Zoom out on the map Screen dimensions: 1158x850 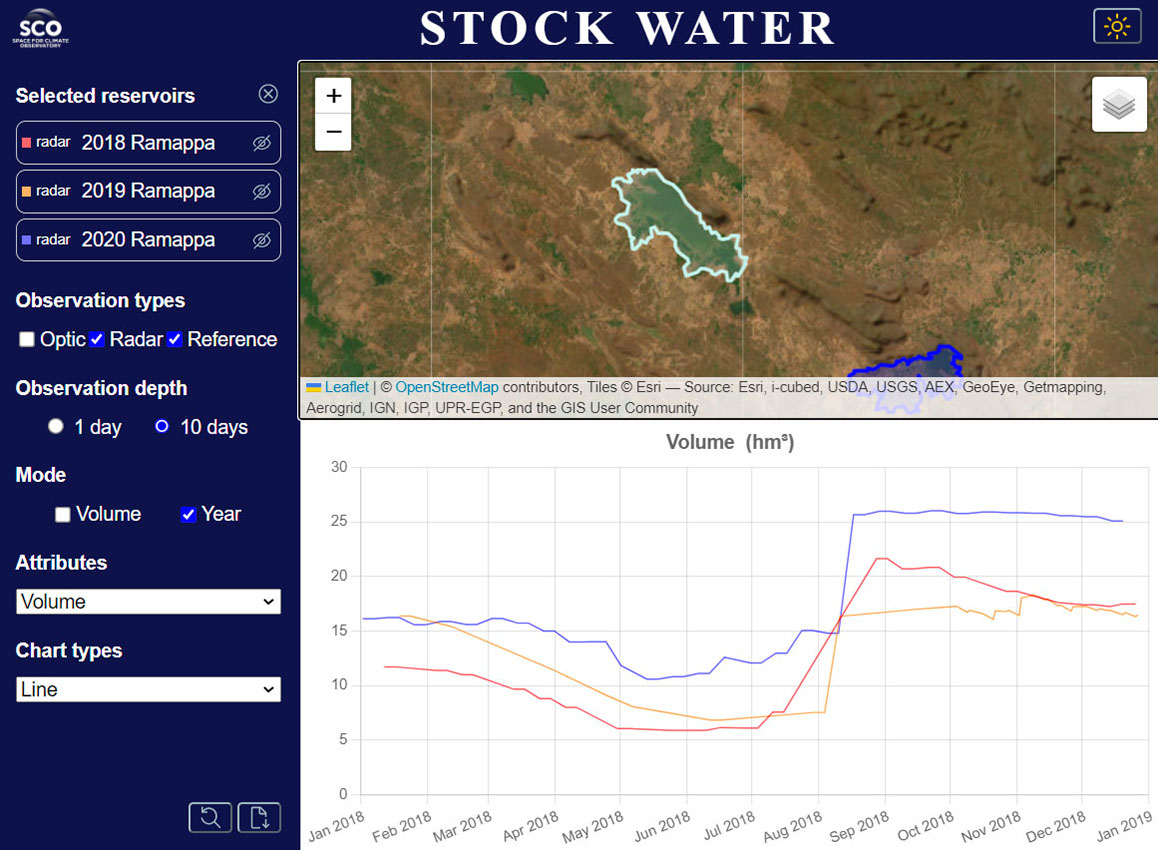(333, 132)
